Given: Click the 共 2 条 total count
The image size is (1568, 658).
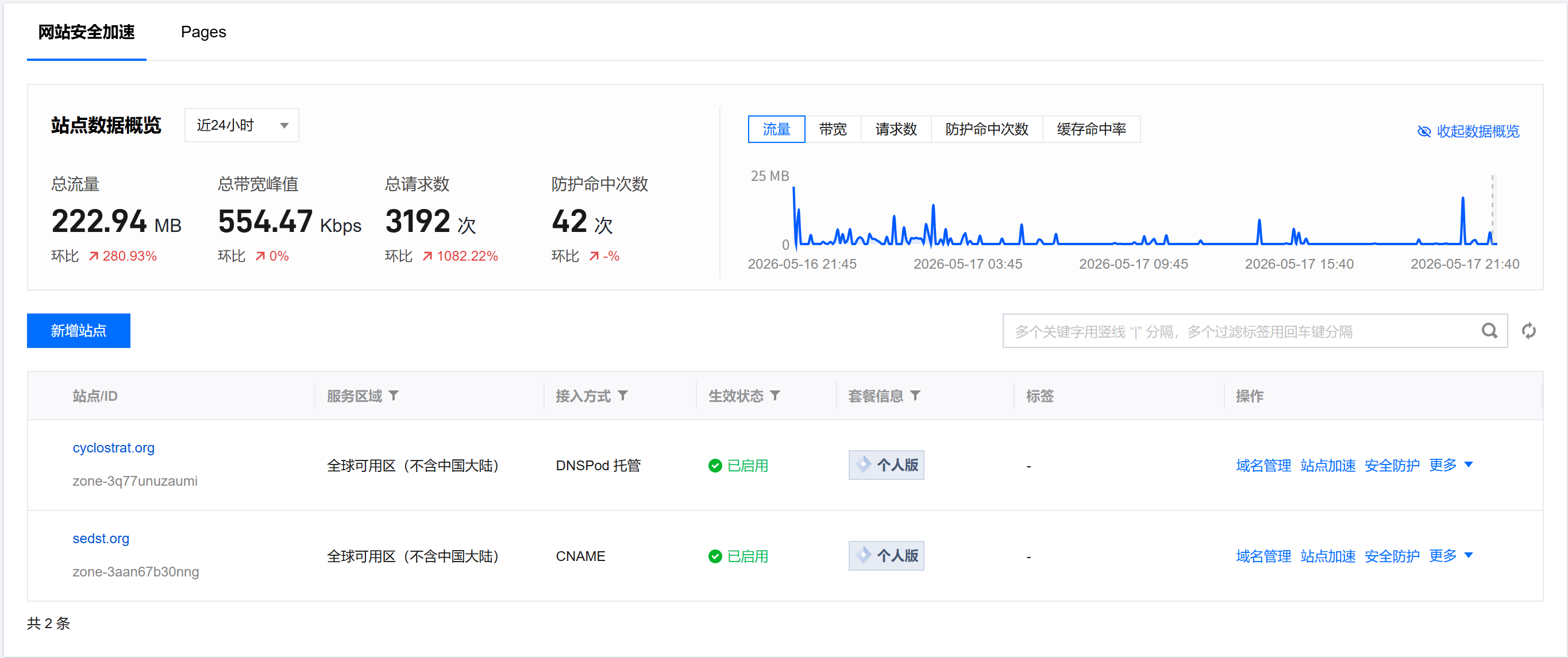Looking at the screenshot, I should 49,624.
